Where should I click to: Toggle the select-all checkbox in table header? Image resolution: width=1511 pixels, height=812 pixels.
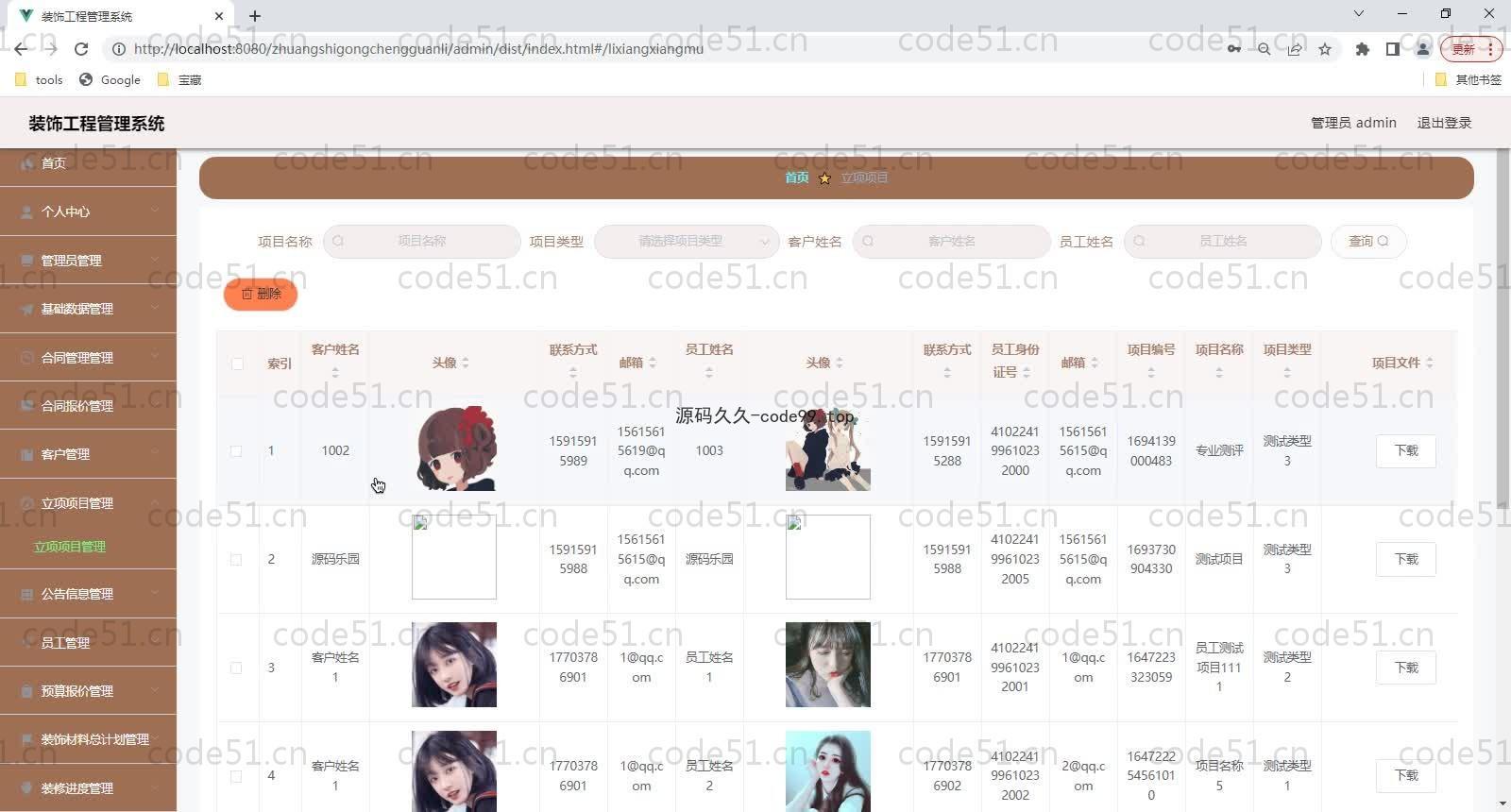(x=237, y=364)
